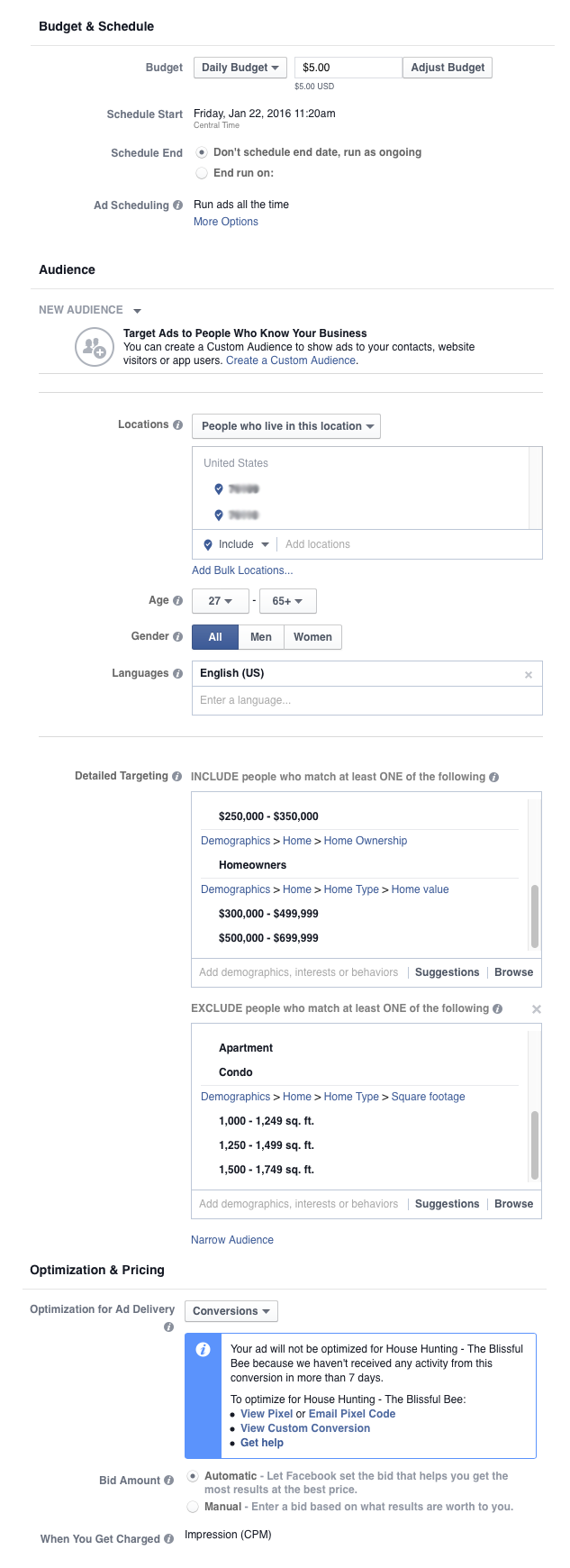Image resolution: width=570 pixels, height=1568 pixels.
Task: Open the minimum age 27 dropdown
Action: coord(221,601)
